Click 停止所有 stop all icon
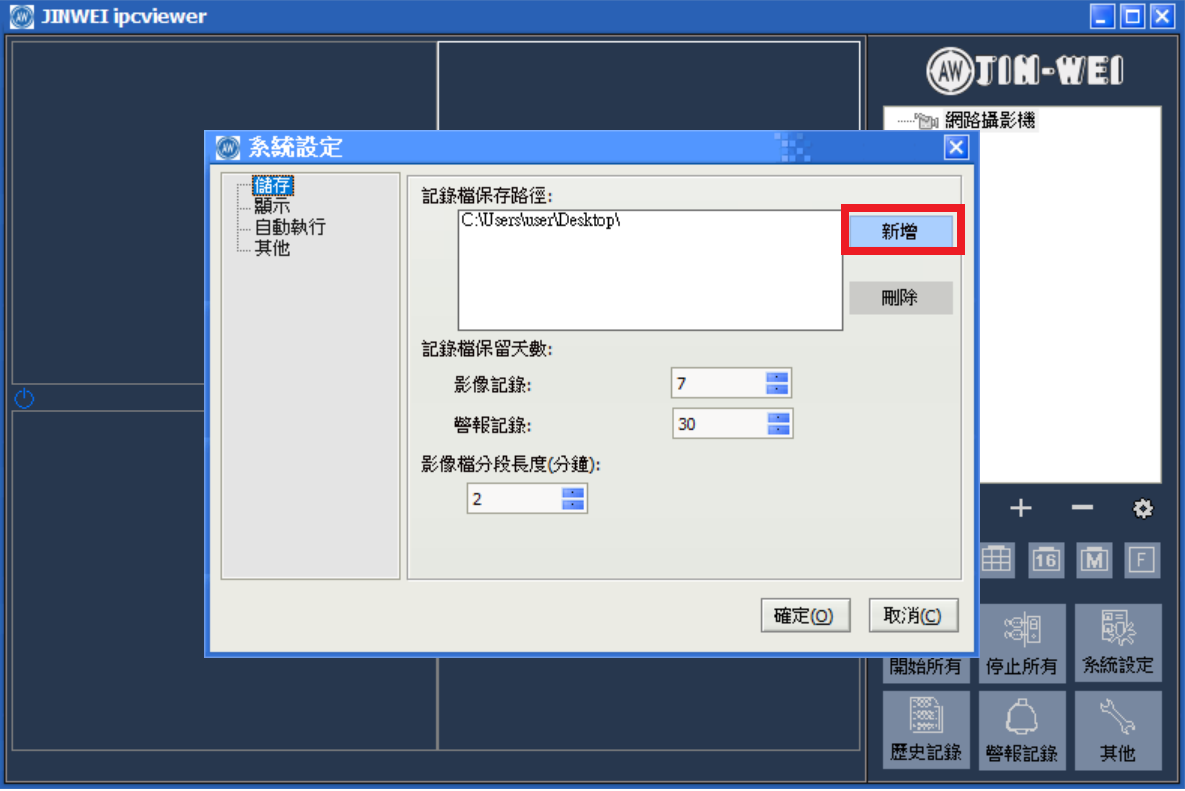Screen dimensions: 1185x791 pos(1021,643)
